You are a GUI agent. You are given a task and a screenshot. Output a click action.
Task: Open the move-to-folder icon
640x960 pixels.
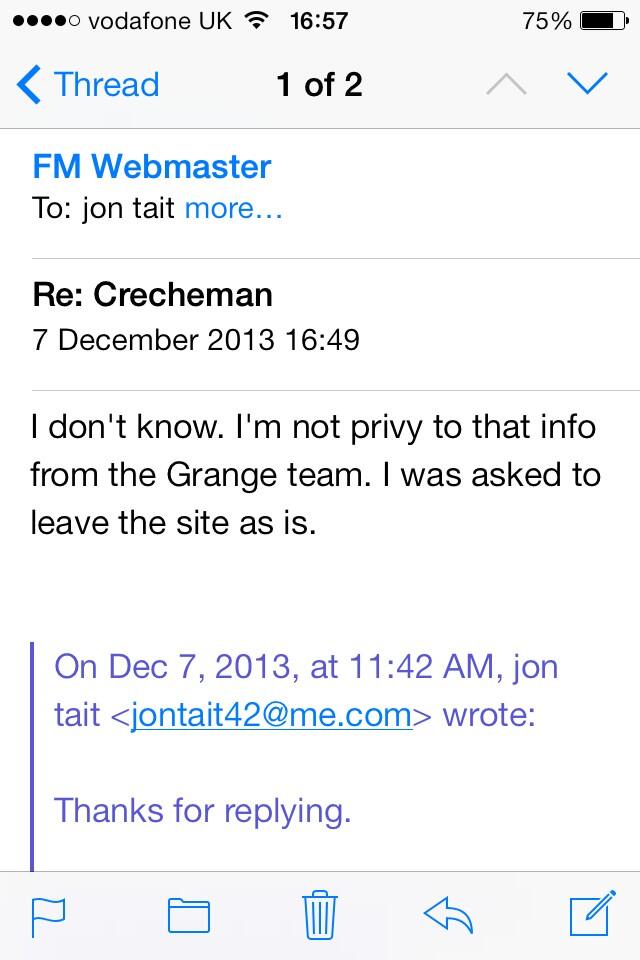pos(188,914)
